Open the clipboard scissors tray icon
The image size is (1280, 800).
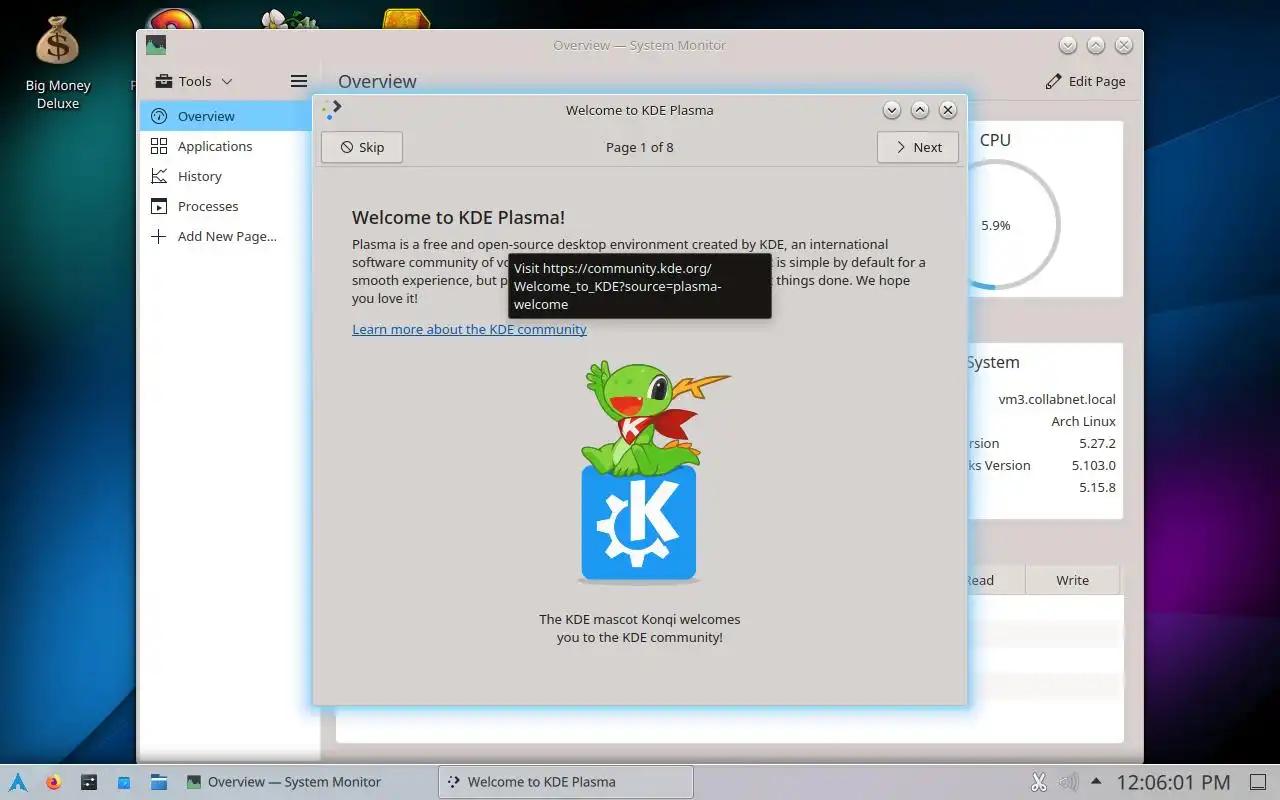1038,782
